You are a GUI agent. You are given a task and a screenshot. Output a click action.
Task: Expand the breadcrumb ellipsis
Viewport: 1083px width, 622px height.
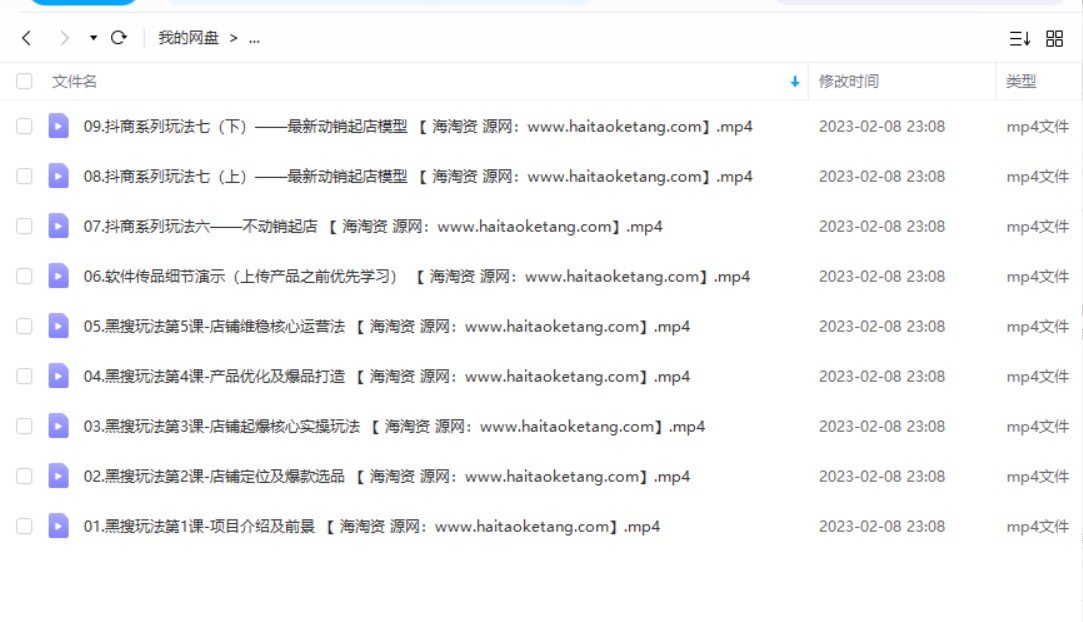pyautogui.click(x=254, y=39)
